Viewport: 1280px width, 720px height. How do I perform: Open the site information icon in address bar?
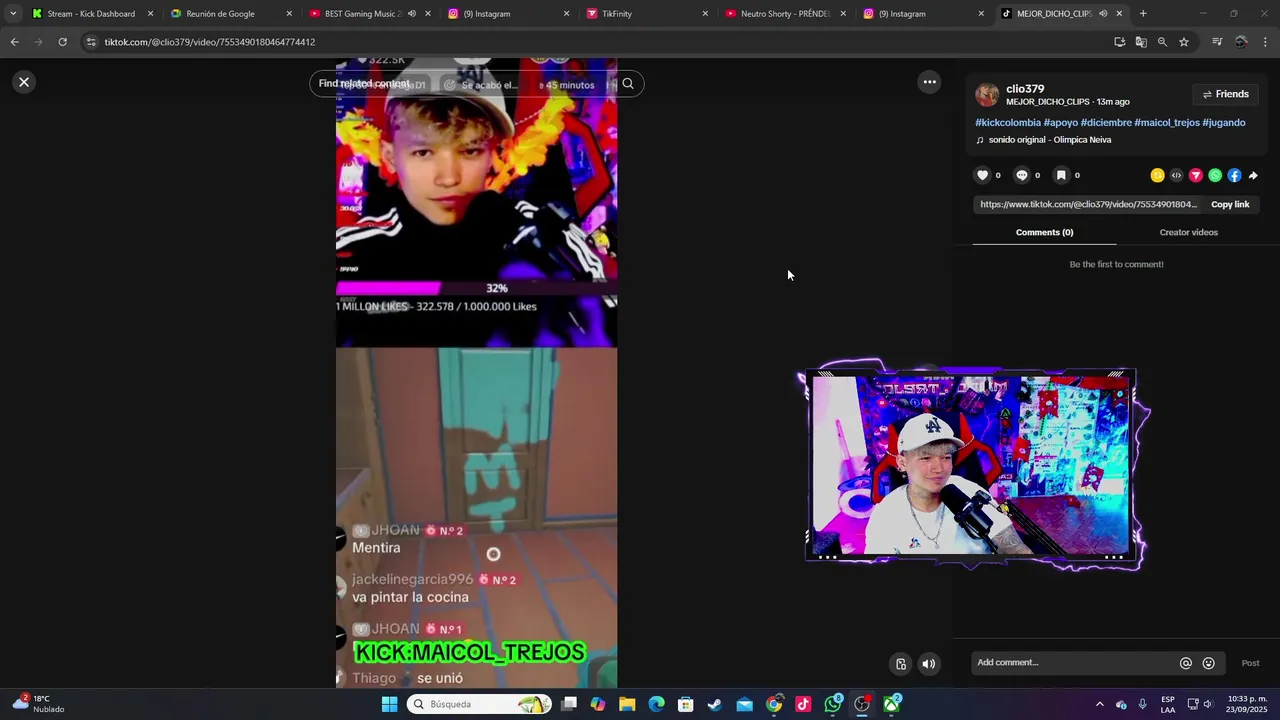click(91, 42)
